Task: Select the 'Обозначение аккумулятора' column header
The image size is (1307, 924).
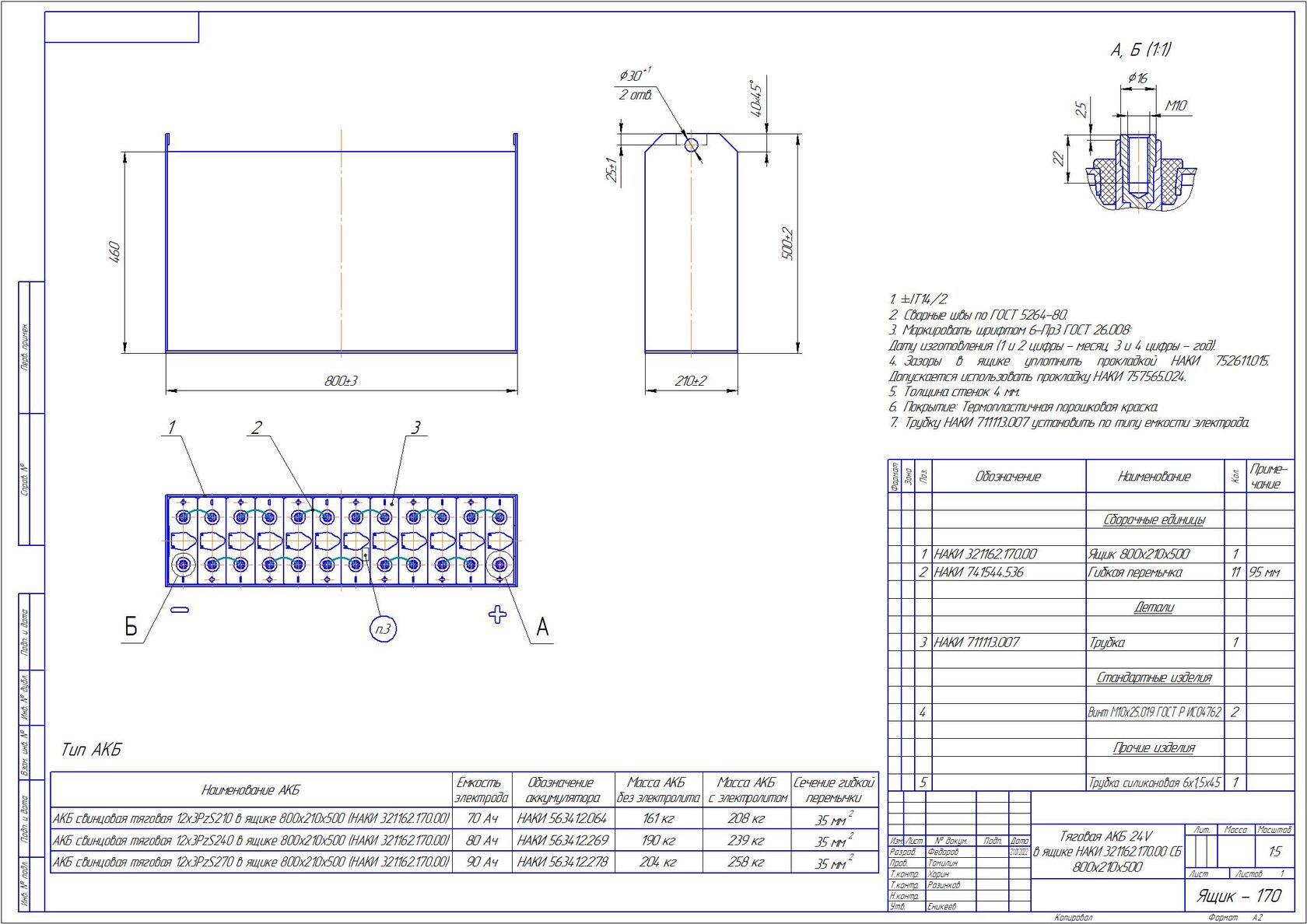Action: click(x=562, y=790)
